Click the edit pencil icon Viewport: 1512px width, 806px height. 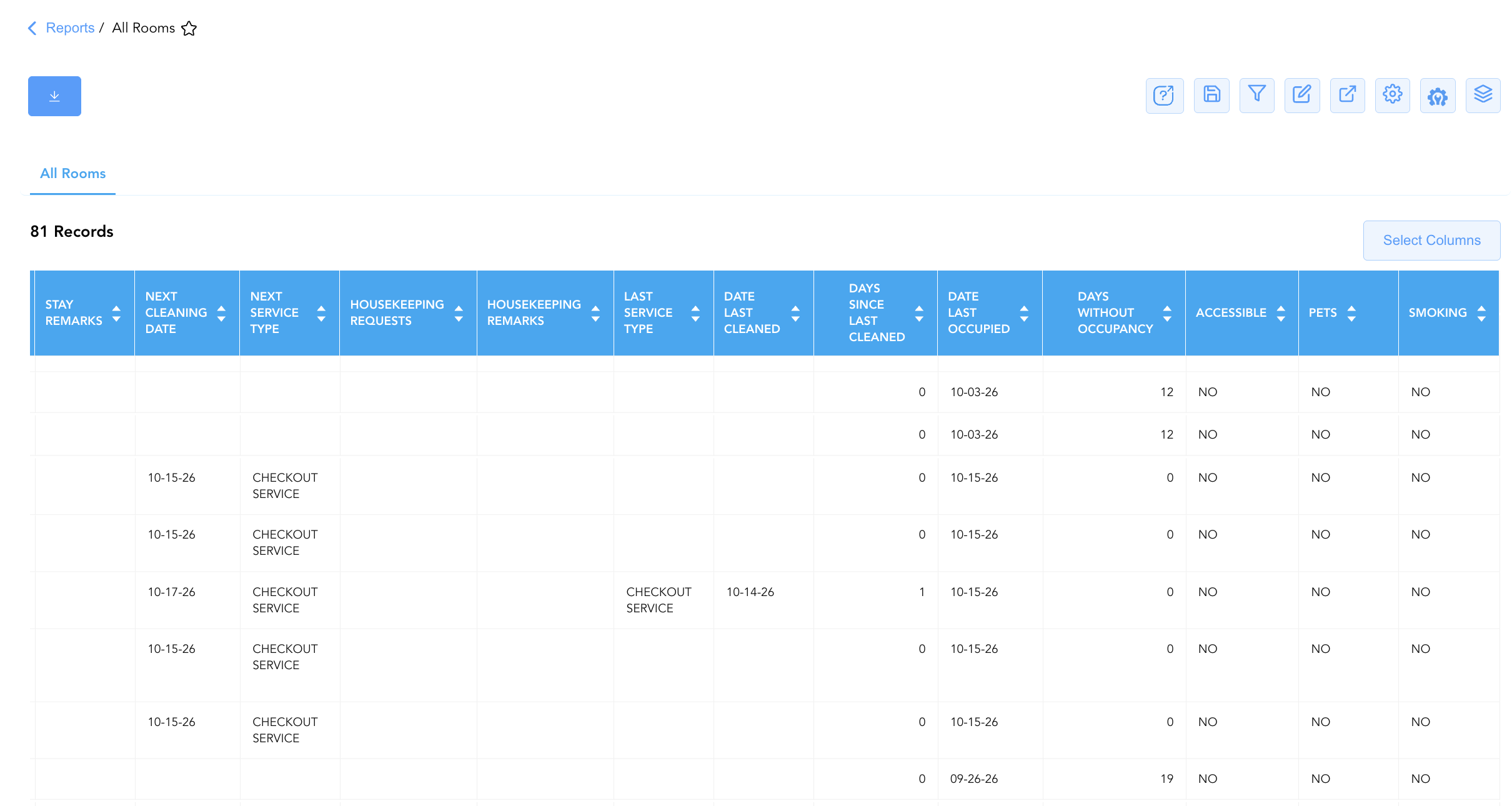[x=1302, y=95]
